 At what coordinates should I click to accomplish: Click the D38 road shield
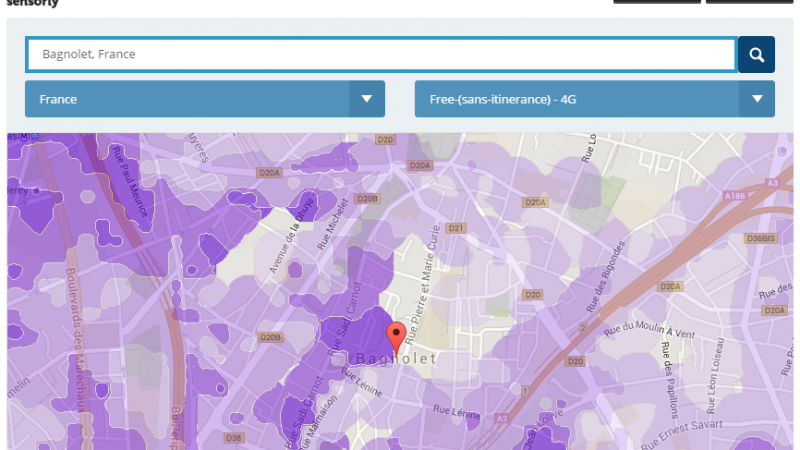pos(234,437)
